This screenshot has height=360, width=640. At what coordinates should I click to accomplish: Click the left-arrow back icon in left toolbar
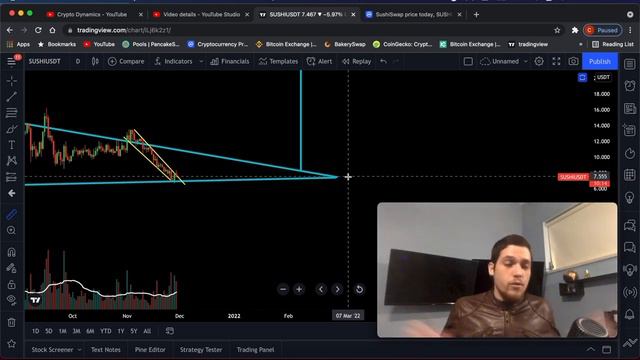point(11,193)
